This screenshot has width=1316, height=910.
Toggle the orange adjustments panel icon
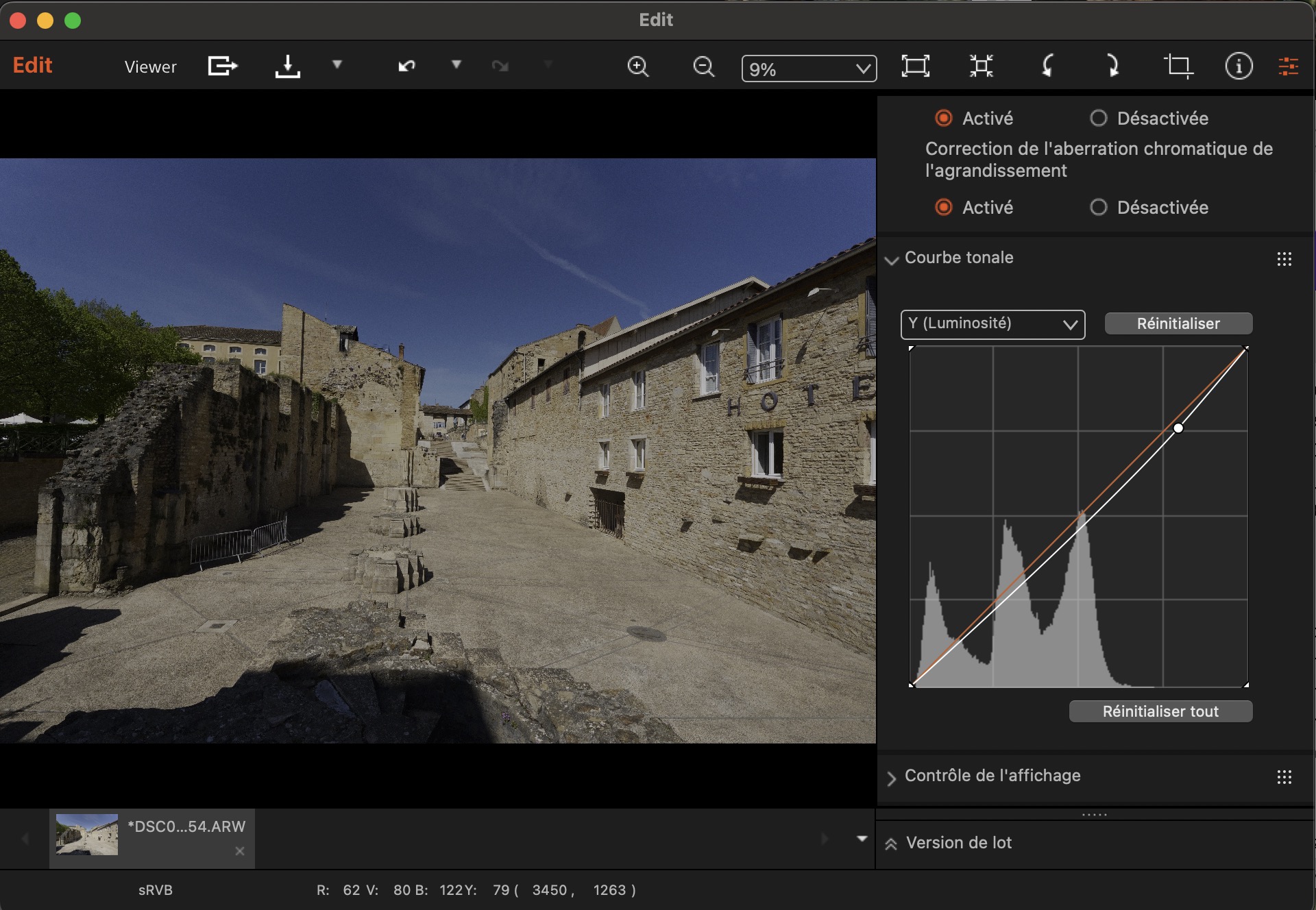pos(1288,66)
